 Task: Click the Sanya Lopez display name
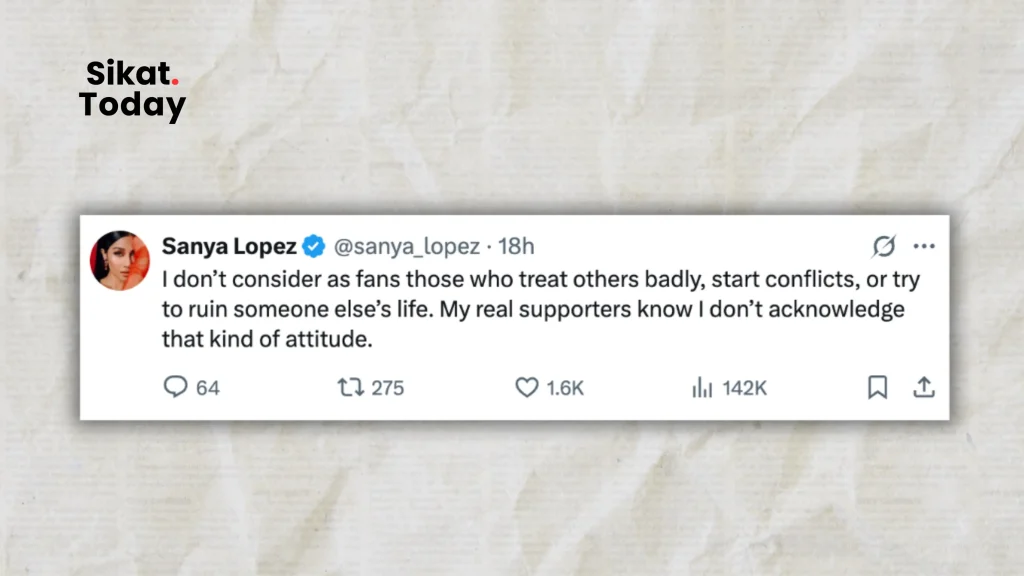point(229,246)
